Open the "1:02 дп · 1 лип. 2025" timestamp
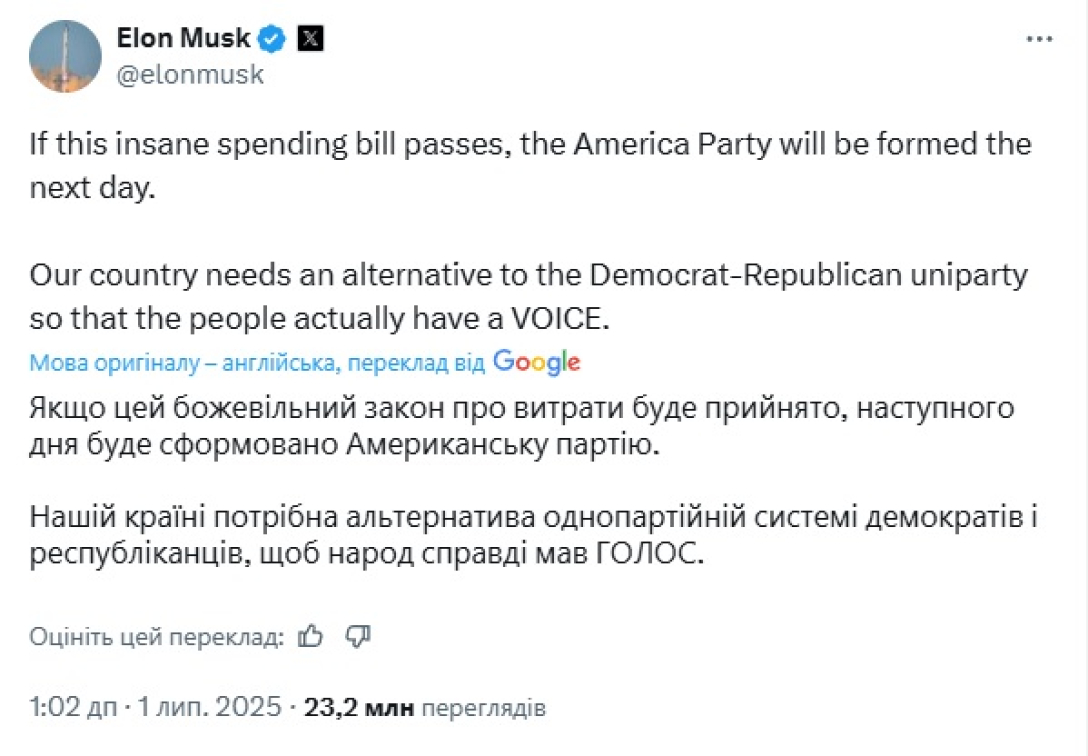The image size is (1088, 756). (x=156, y=709)
